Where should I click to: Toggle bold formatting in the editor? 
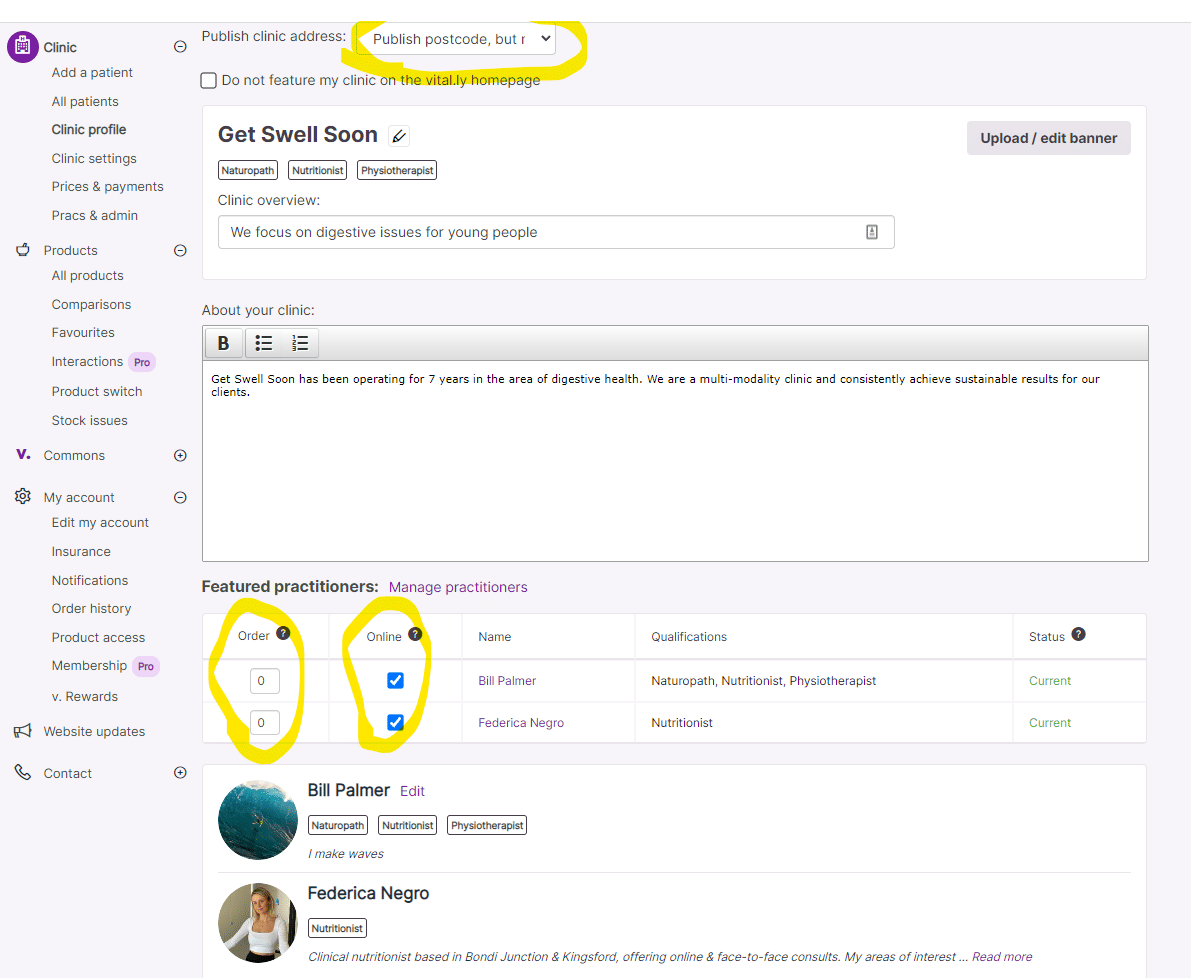tap(223, 343)
